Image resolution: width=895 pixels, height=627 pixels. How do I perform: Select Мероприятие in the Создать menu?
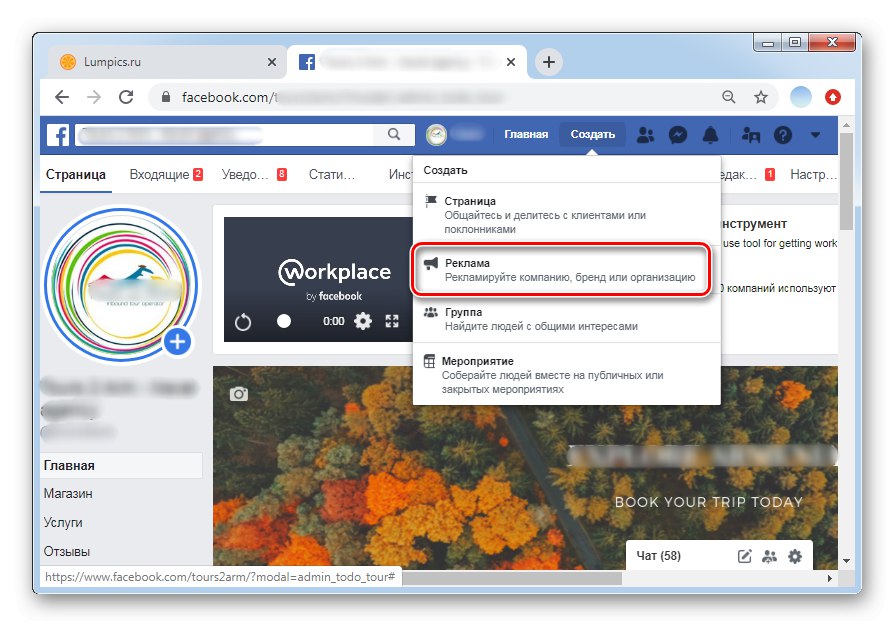[567, 375]
